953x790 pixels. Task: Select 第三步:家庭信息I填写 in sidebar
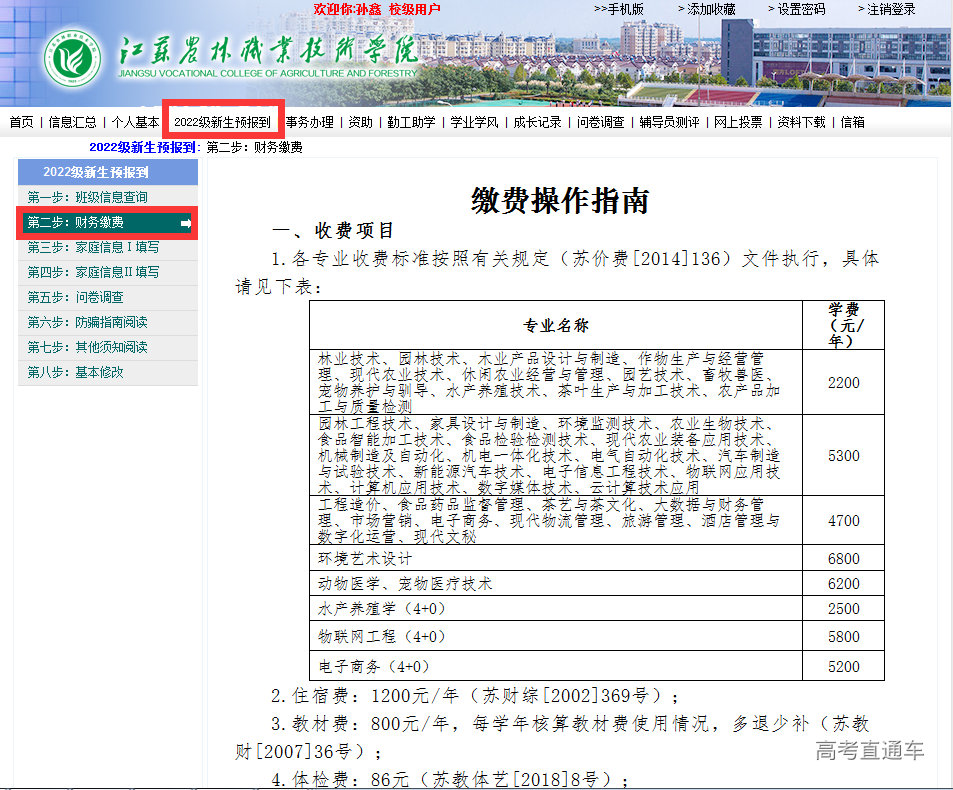tap(93, 247)
